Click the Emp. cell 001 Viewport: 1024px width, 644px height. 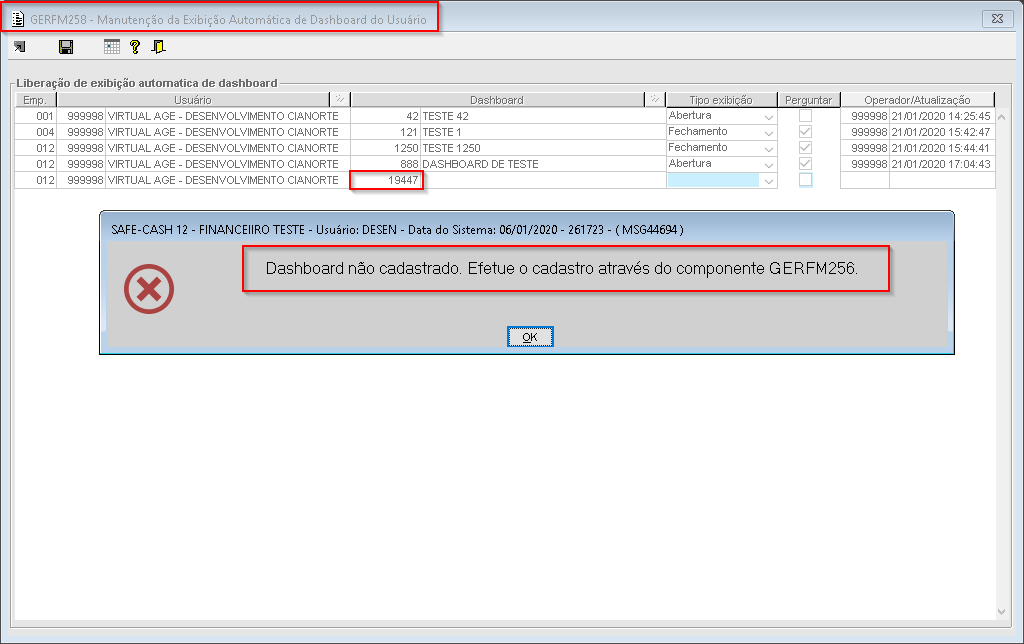tap(36, 116)
